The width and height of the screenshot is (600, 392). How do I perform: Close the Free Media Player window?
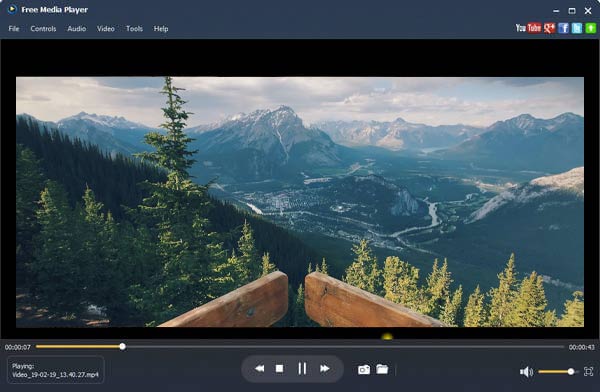588,11
